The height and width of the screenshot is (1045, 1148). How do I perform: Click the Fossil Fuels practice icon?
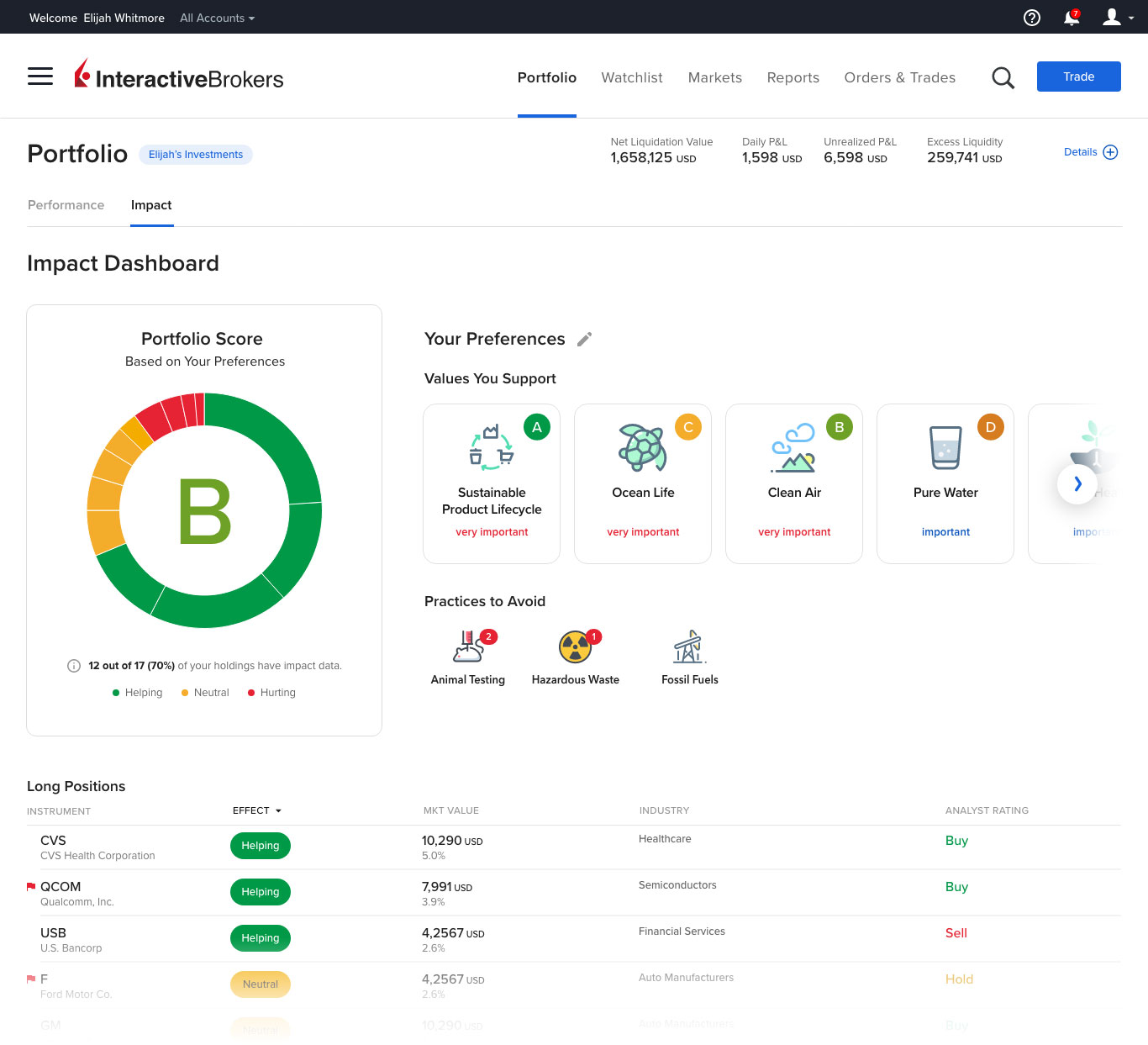coord(689,647)
